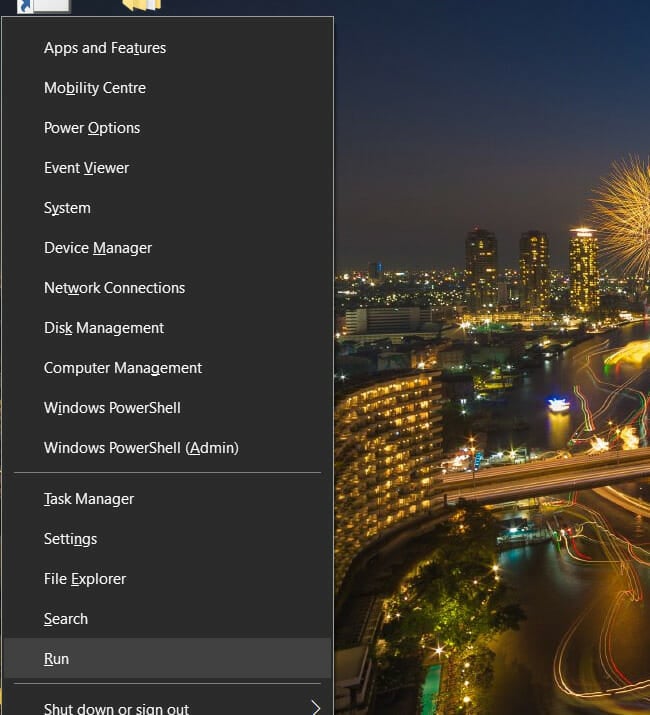This screenshot has height=715, width=650.
Task: Open Task Manager
Action: pyautogui.click(x=167, y=499)
